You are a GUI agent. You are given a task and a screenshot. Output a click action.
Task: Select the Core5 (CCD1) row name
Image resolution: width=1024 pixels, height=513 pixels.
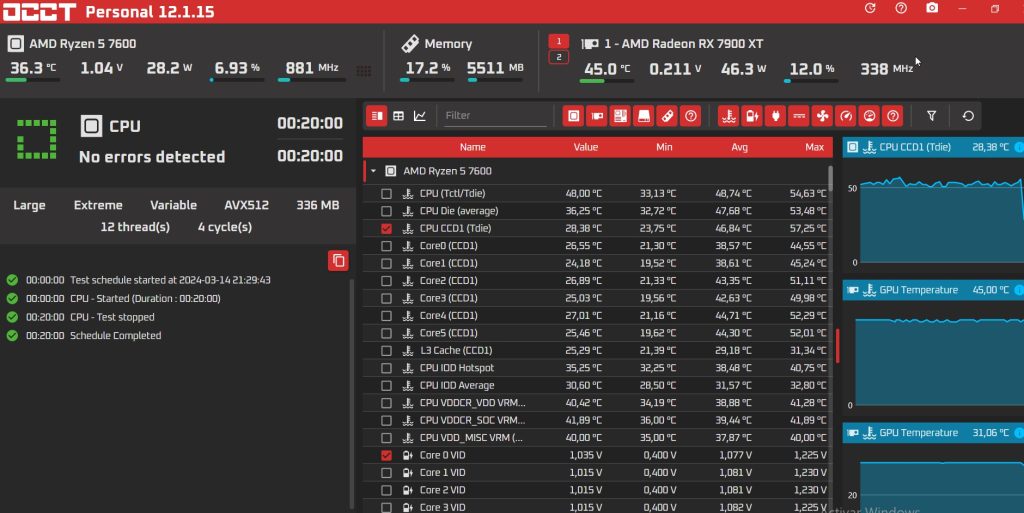448,333
